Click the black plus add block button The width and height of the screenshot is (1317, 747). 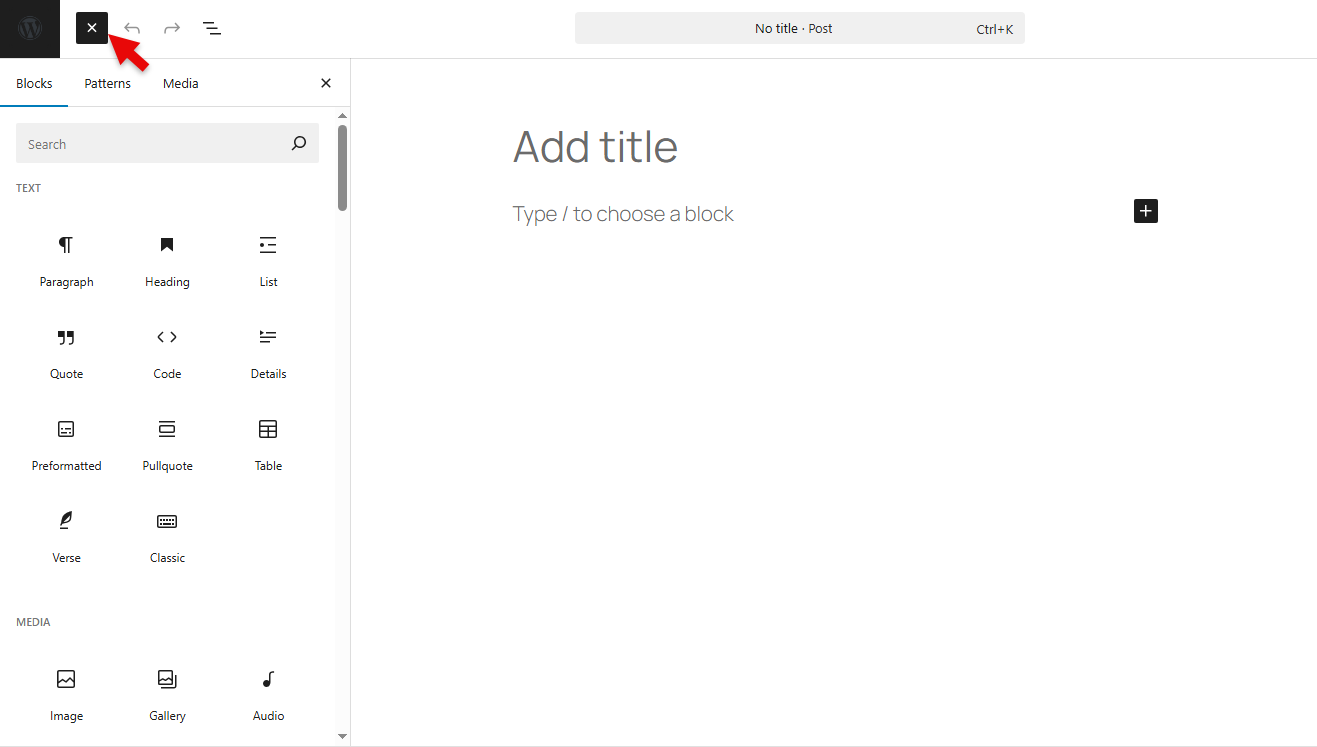pos(1146,211)
